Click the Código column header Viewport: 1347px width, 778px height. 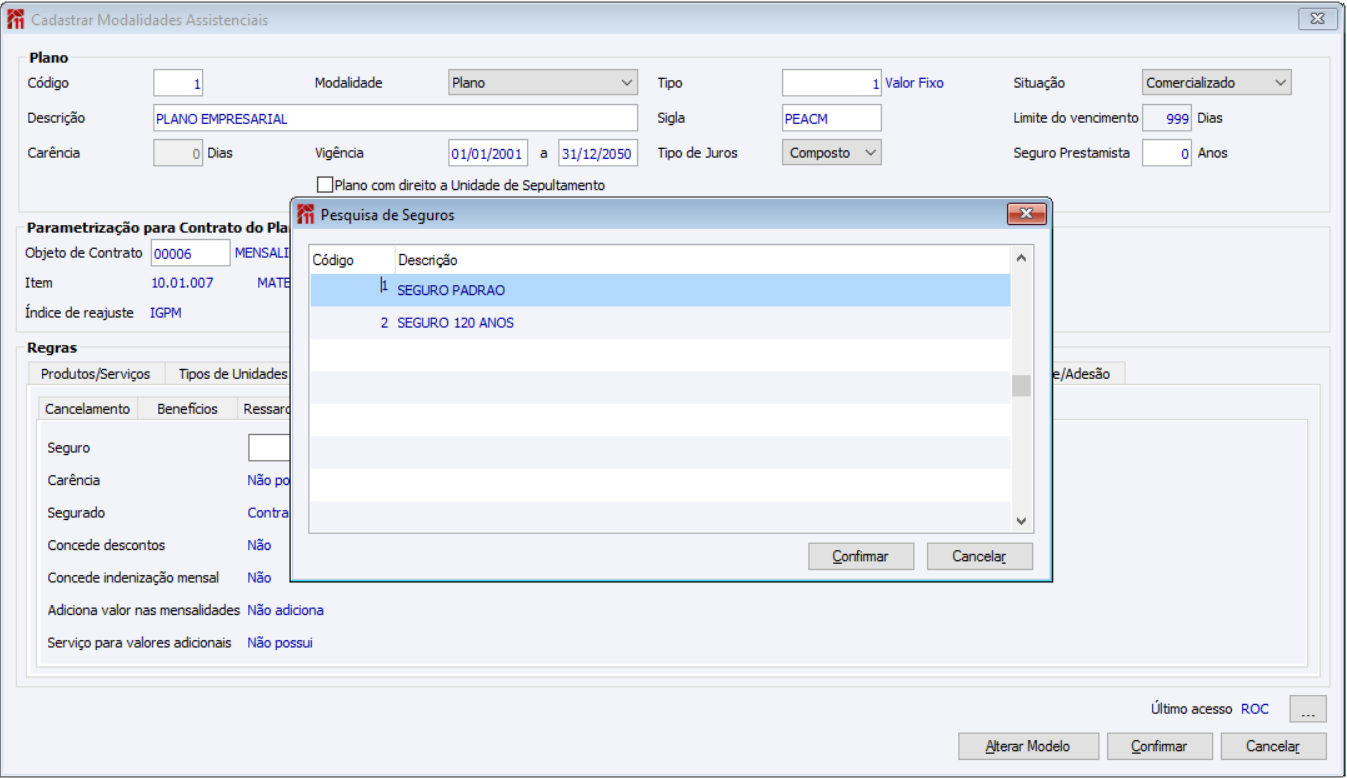(352, 260)
